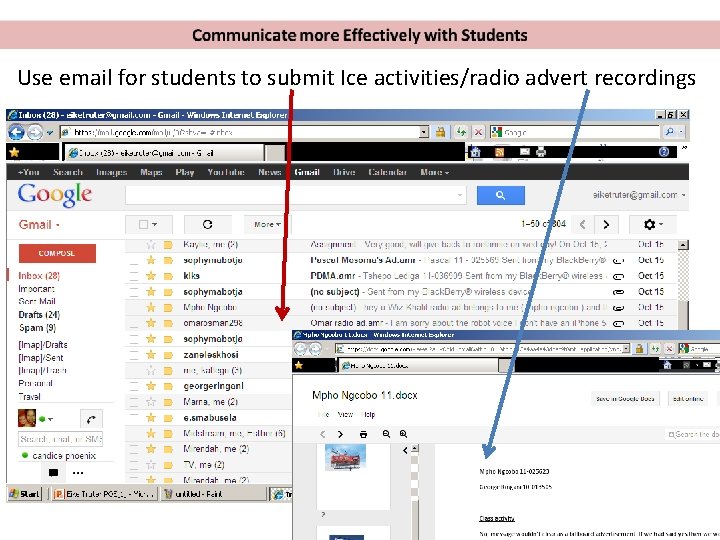Viewport: 720px width, 540px height.
Task: Tick the select-all checkbox above the inbox list
Action: pyautogui.click(x=143, y=225)
